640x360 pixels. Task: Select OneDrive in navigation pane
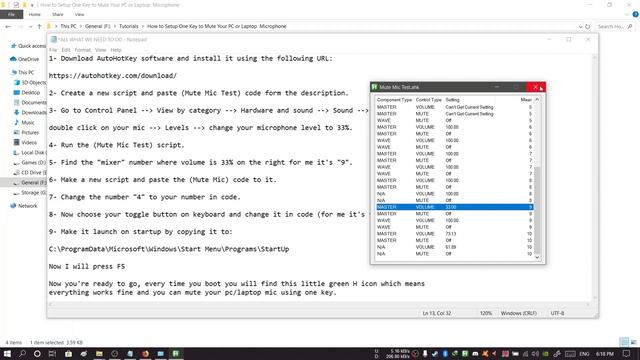click(24, 59)
